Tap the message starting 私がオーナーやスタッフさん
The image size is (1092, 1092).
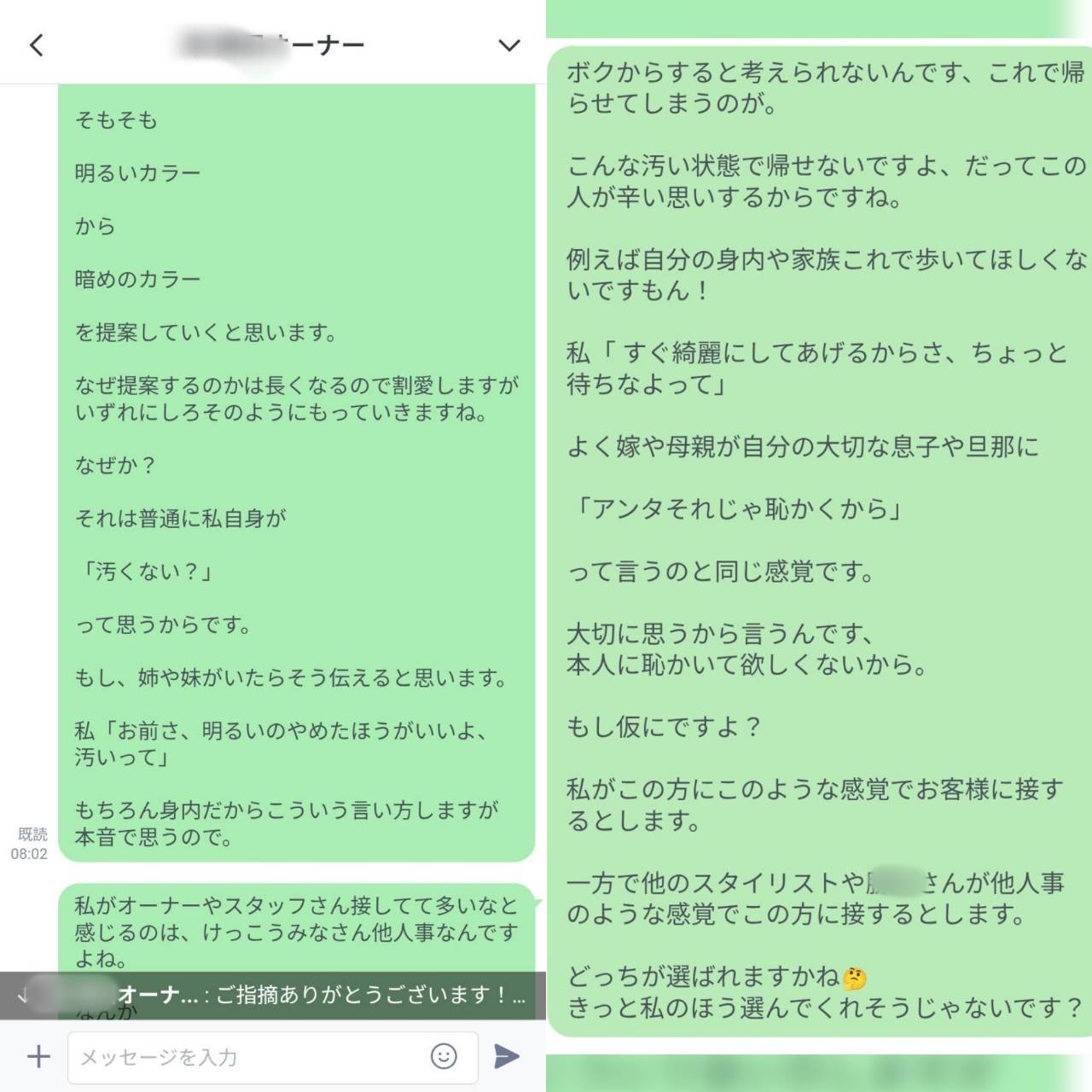click(296, 930)
